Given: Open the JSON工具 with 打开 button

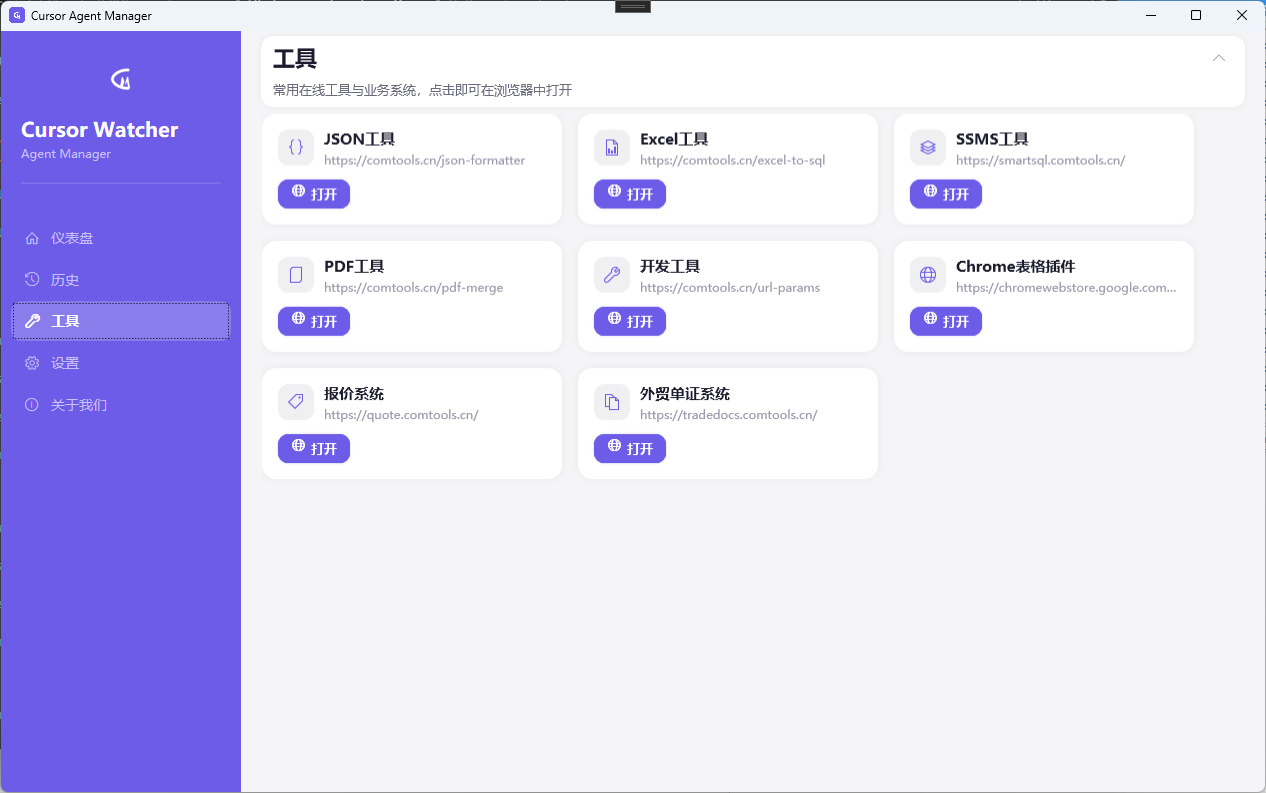Looking at the screenshot, I should tap(314, 194).
